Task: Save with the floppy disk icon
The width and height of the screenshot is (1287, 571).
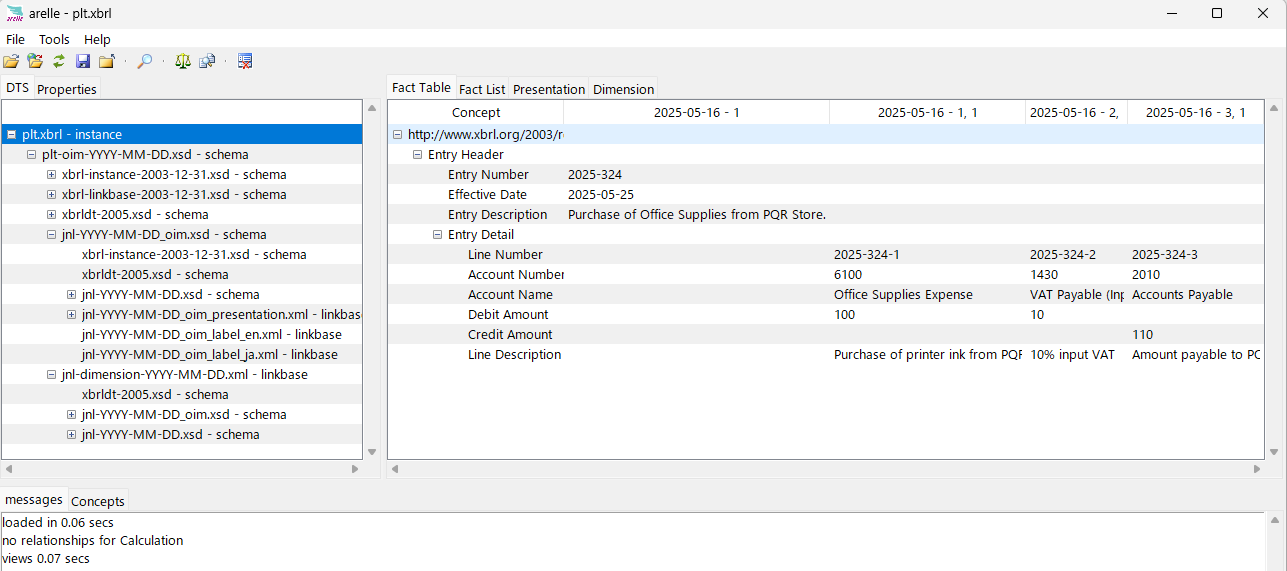Action: 83,62
